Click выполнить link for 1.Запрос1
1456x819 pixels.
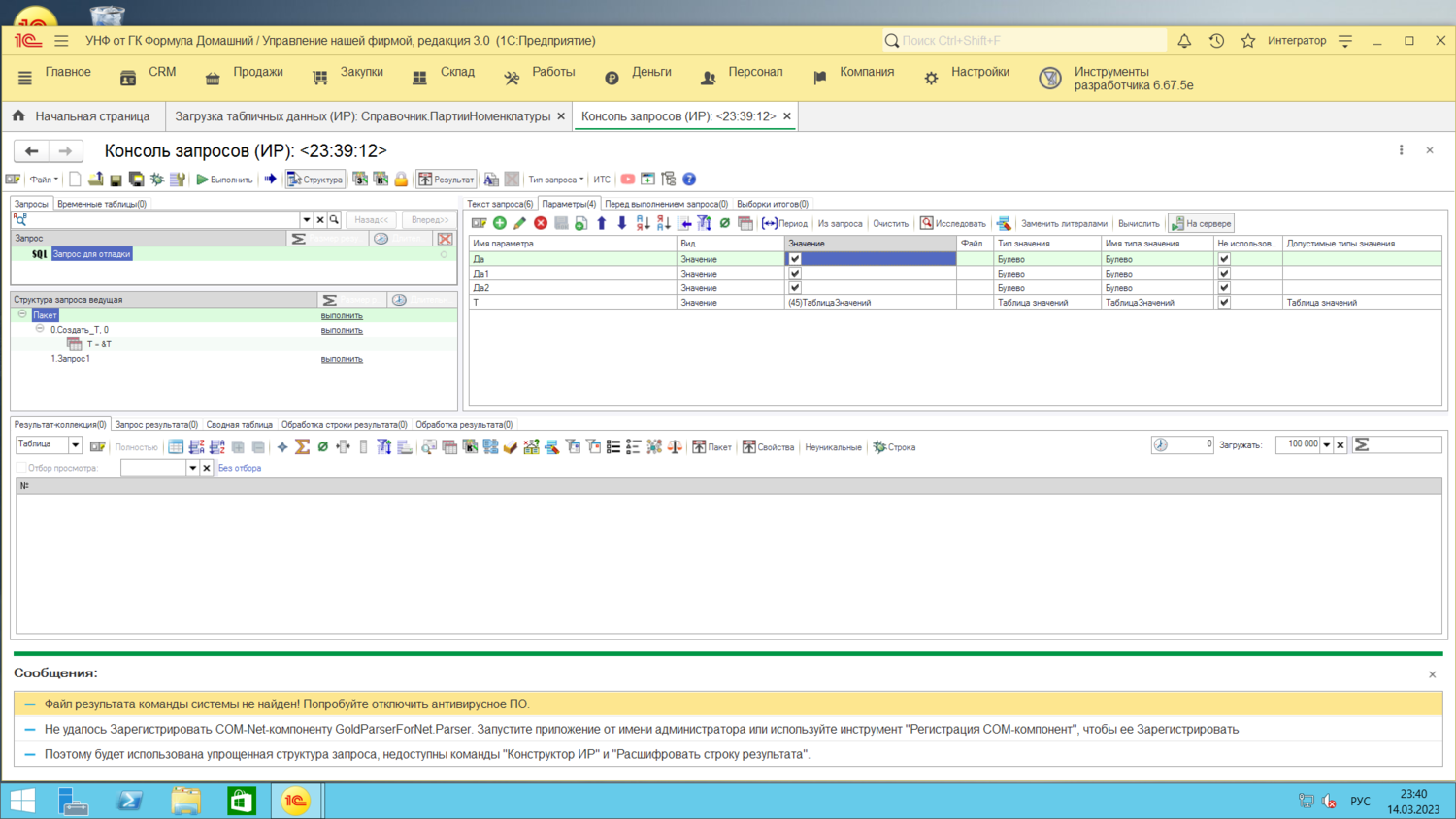tap(342, 359)
